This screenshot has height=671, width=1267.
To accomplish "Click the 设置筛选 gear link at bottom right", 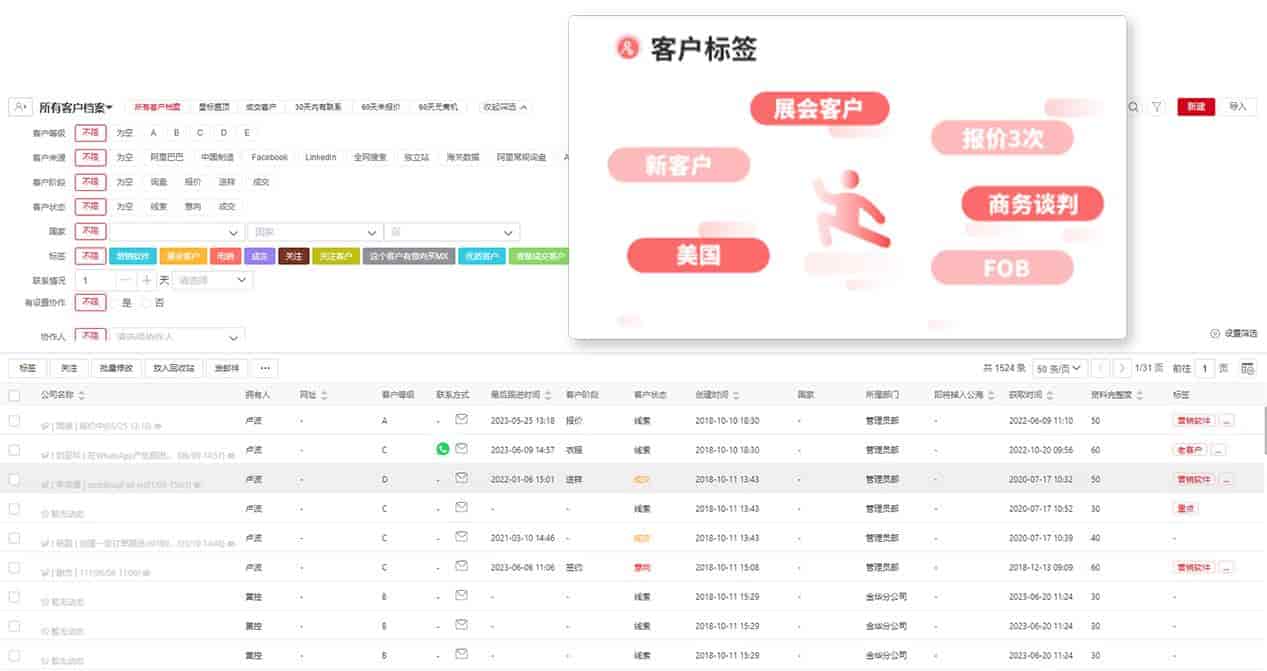I will pyautogui.click(x=1237, y=334).
